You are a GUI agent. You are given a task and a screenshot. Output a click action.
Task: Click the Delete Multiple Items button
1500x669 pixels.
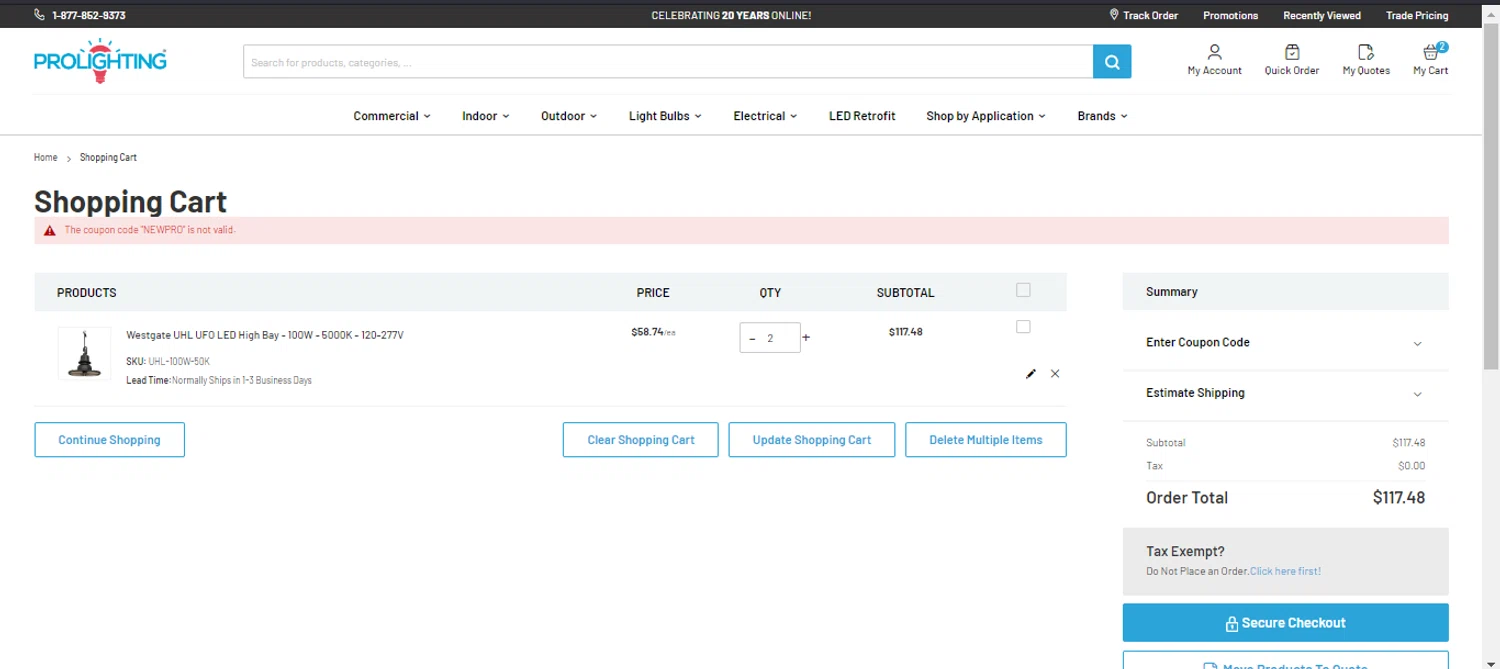tap(986, 440)
